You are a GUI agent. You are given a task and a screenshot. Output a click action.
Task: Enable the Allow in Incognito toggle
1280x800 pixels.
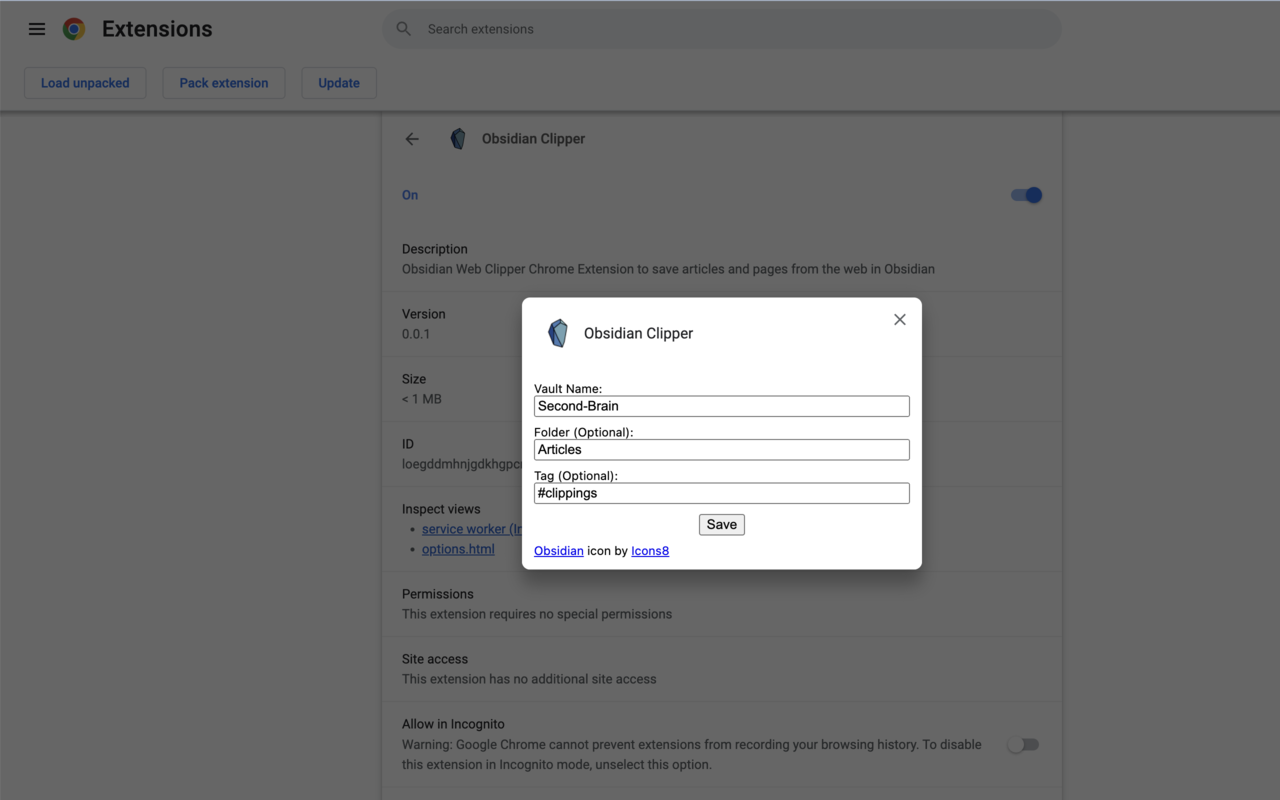[1023, 745]
